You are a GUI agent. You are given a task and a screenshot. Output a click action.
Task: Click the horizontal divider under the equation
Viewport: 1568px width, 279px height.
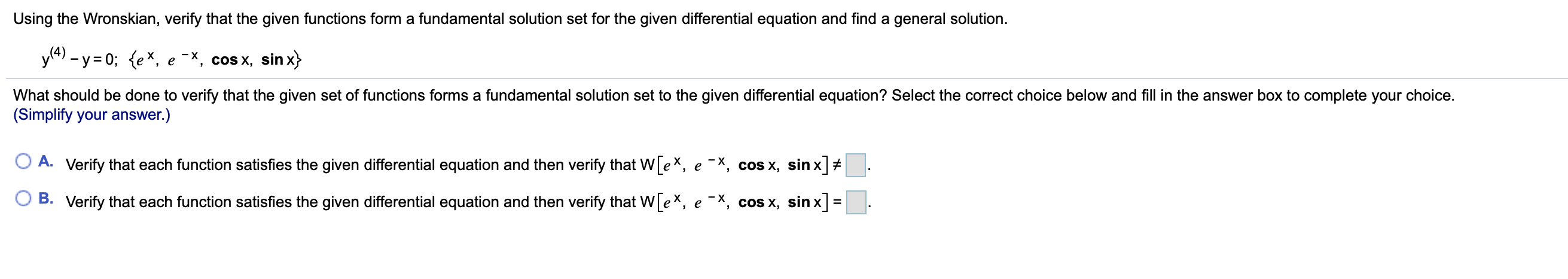click(x=786, y=78)
